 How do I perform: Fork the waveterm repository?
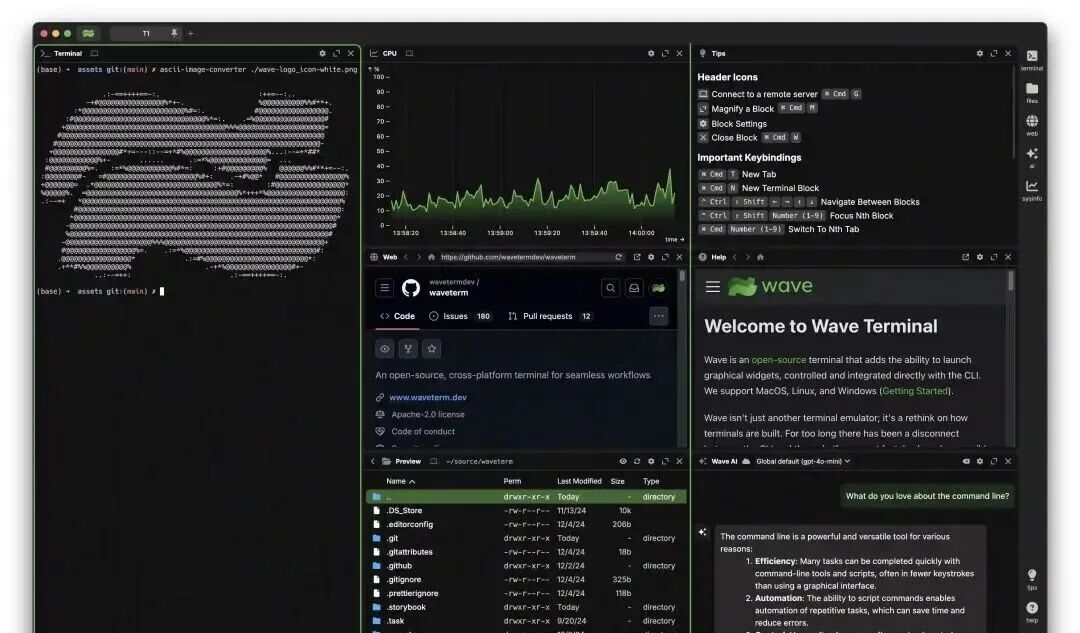408,349
